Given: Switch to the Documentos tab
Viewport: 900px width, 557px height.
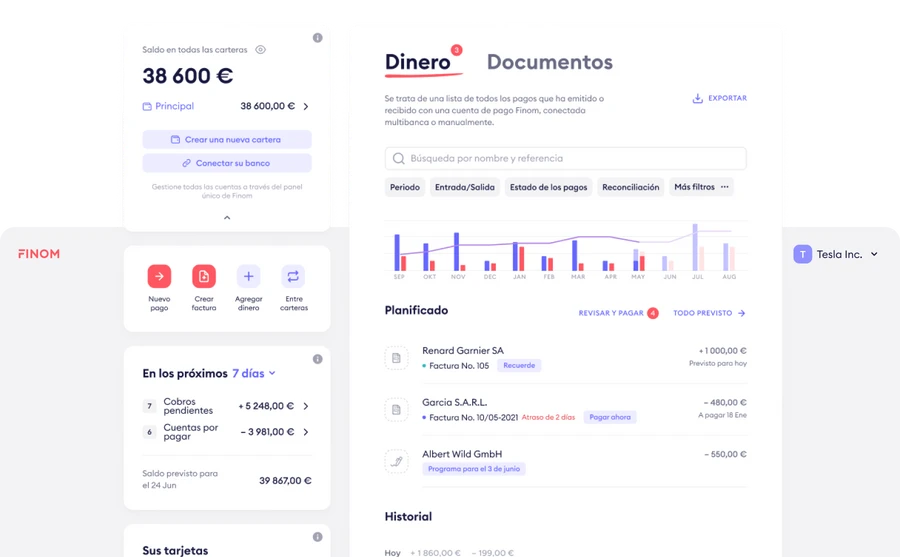Looking at the screenshot, I should pyautogui.click(x=549, y=62).
